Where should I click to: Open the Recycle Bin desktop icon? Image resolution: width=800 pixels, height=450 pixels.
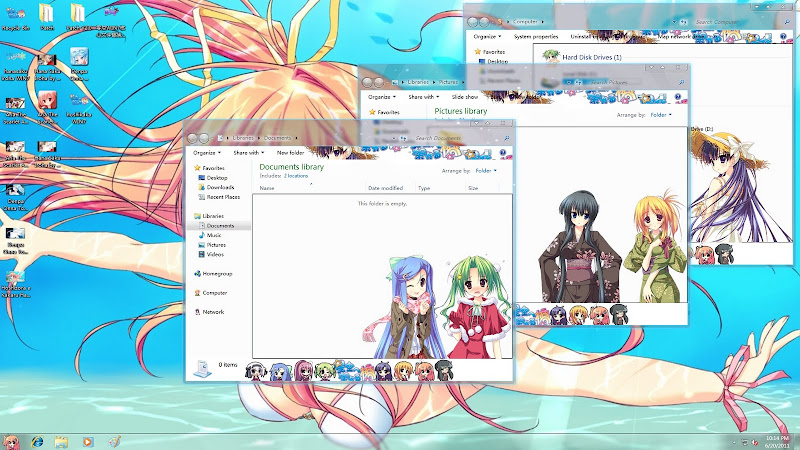click(15, 17)
